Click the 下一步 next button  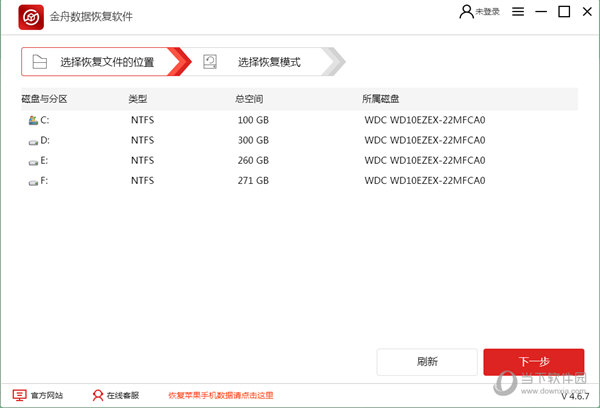pos(534,362)
